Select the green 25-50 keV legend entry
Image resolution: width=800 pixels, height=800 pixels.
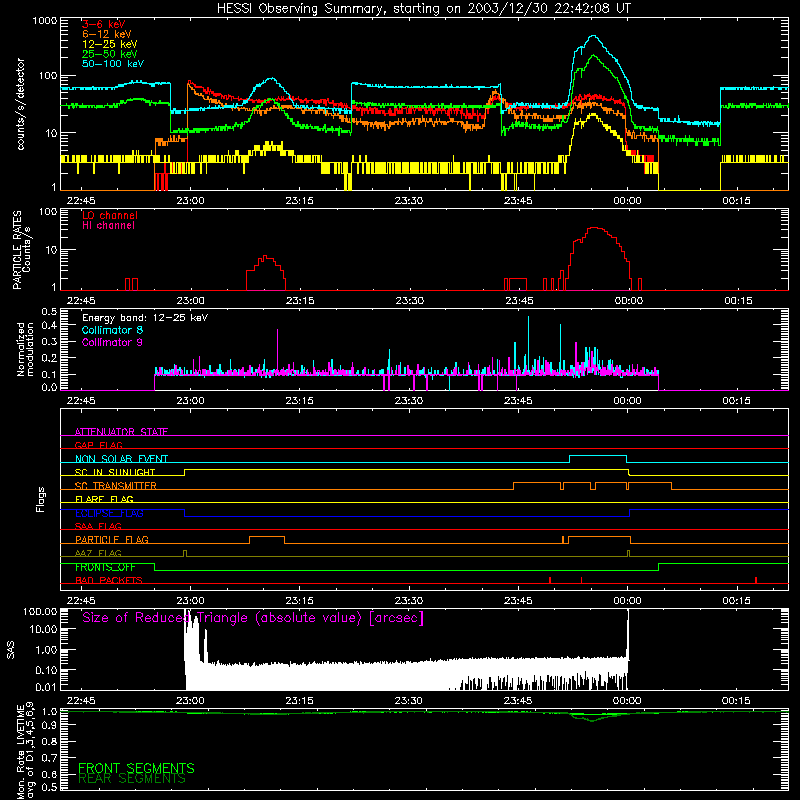pyautogui.click(x=110, y=54)
